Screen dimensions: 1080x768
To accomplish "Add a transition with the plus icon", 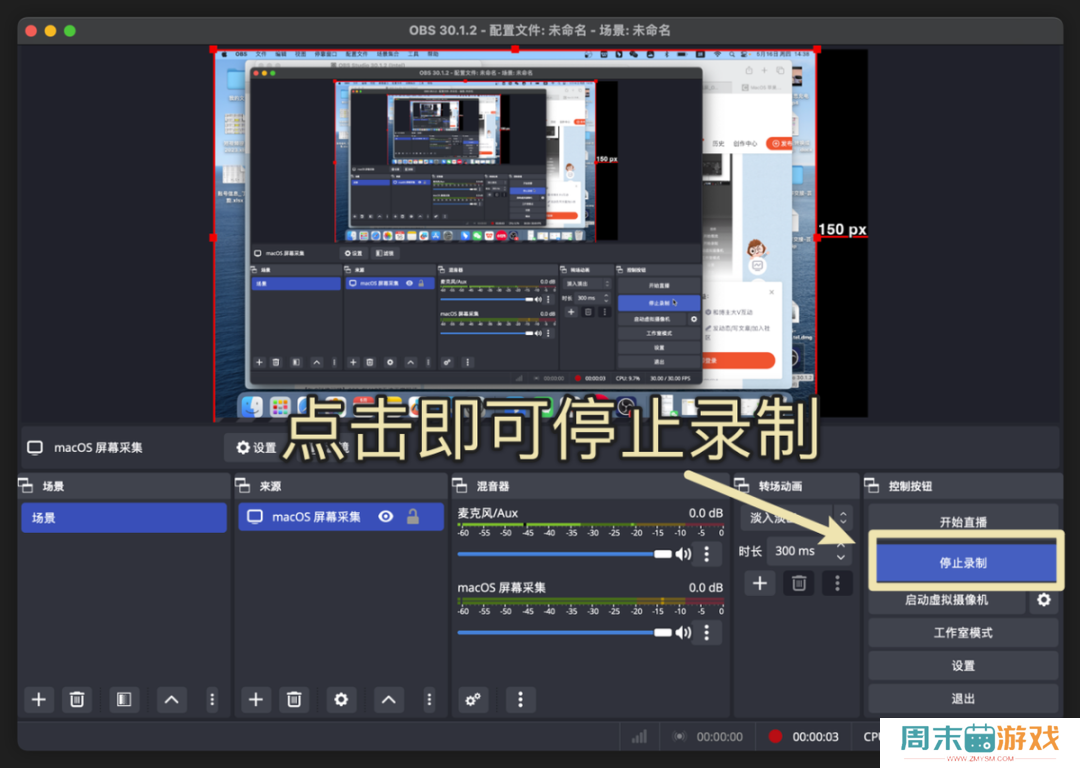I will point(759,582).
